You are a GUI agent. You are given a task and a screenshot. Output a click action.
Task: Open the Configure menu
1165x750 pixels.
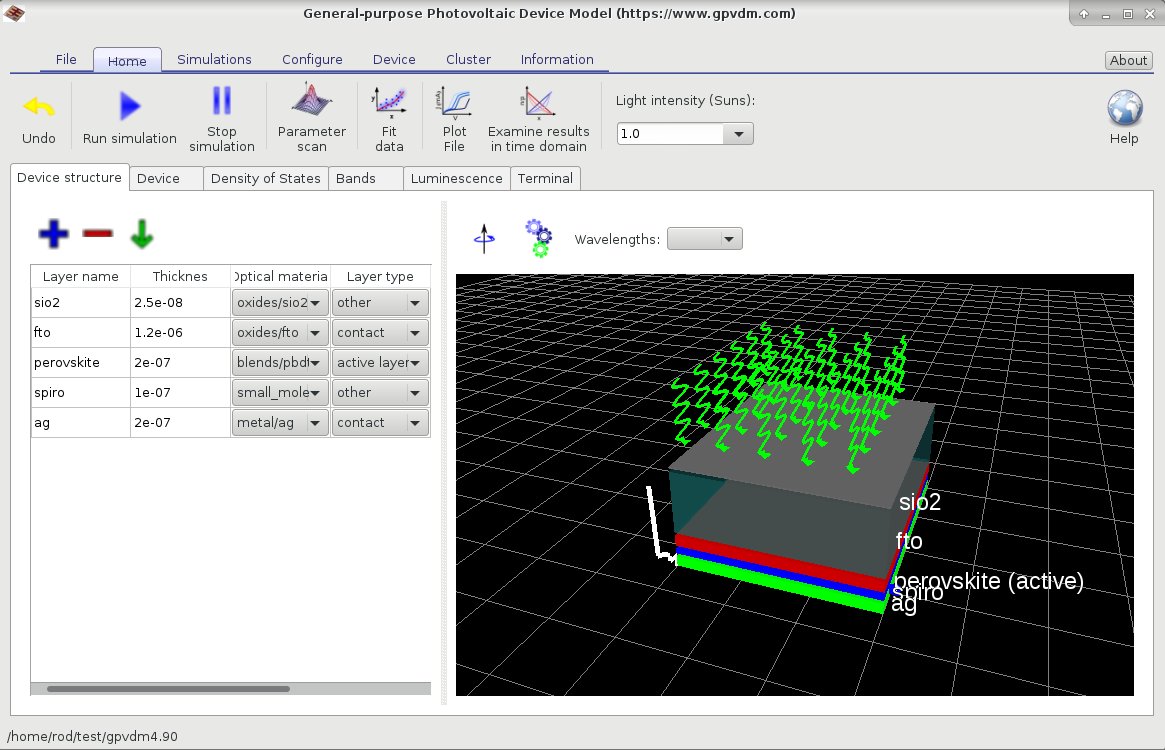[312, 59]
